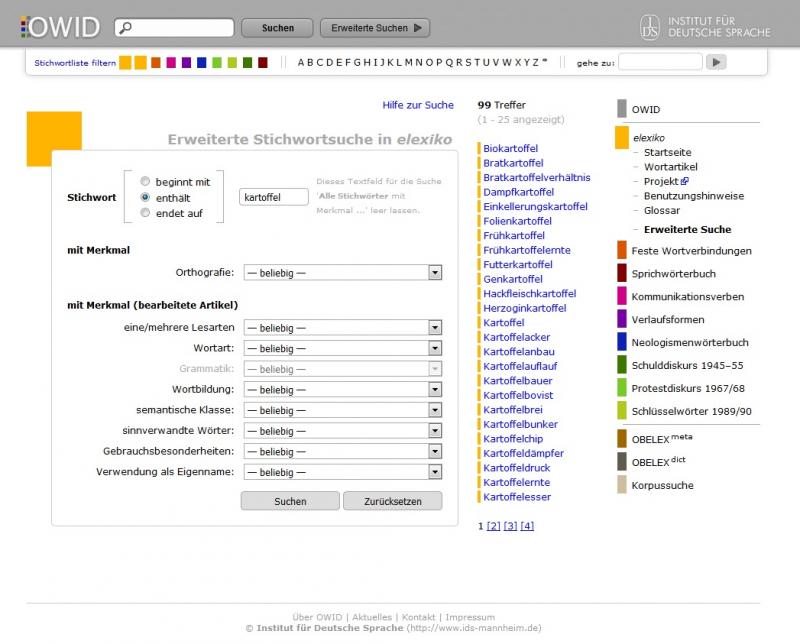Open Benutzungshinweise in the sidebar
Image resolution: width=800 pixels, height=644 pixels.
tap(694, 196)
